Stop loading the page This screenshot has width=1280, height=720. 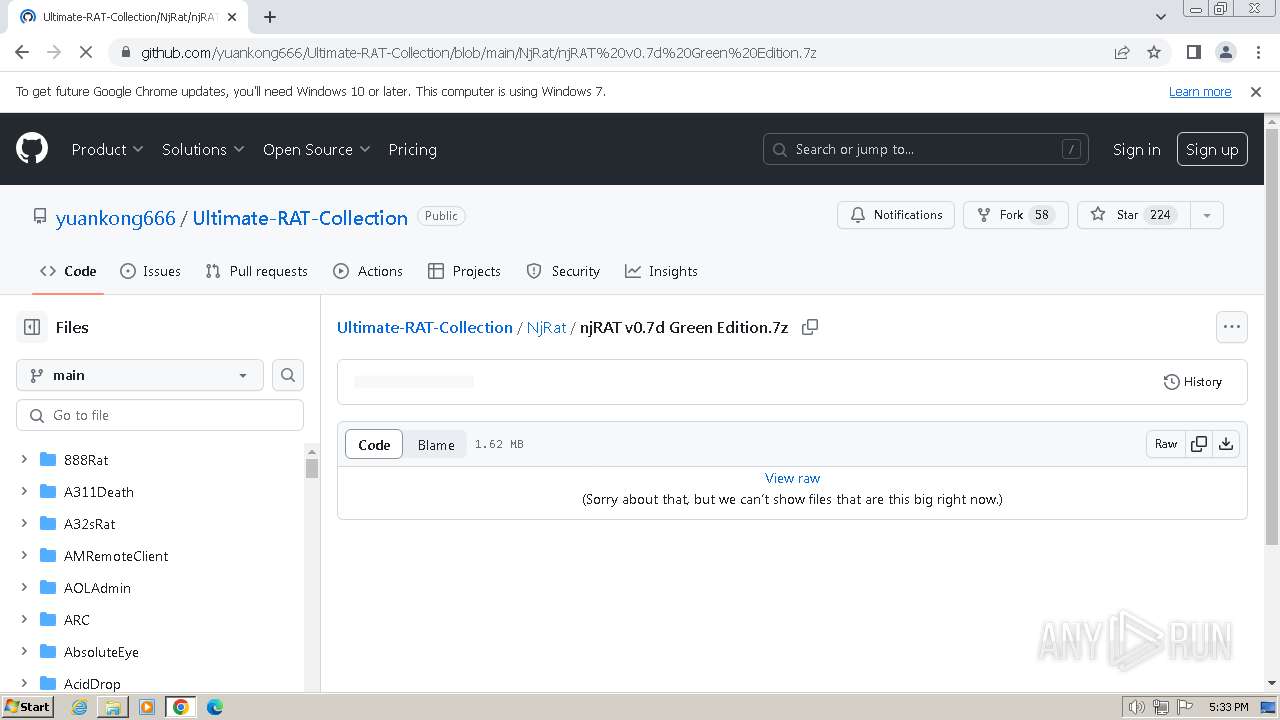(86, 52)
